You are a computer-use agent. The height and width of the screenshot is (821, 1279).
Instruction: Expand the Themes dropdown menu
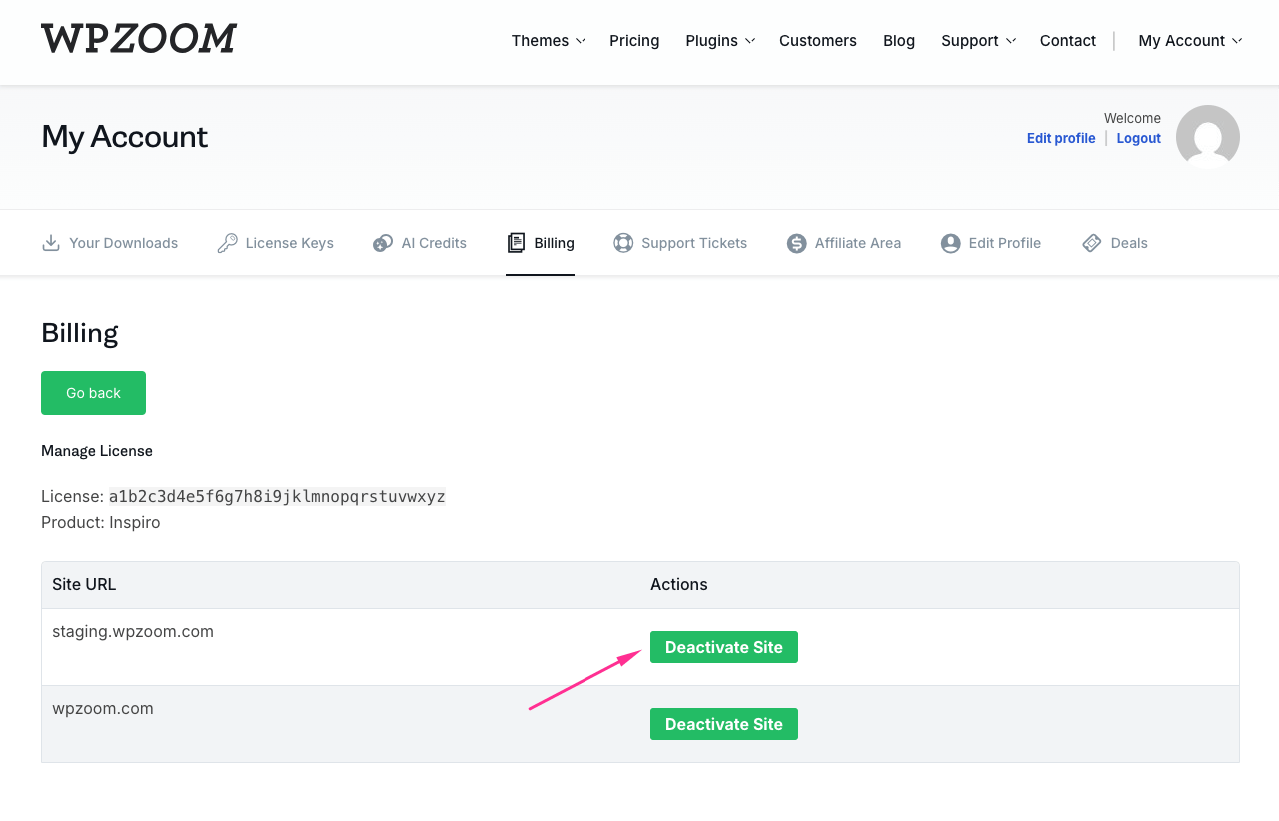(x=548, y=41)
